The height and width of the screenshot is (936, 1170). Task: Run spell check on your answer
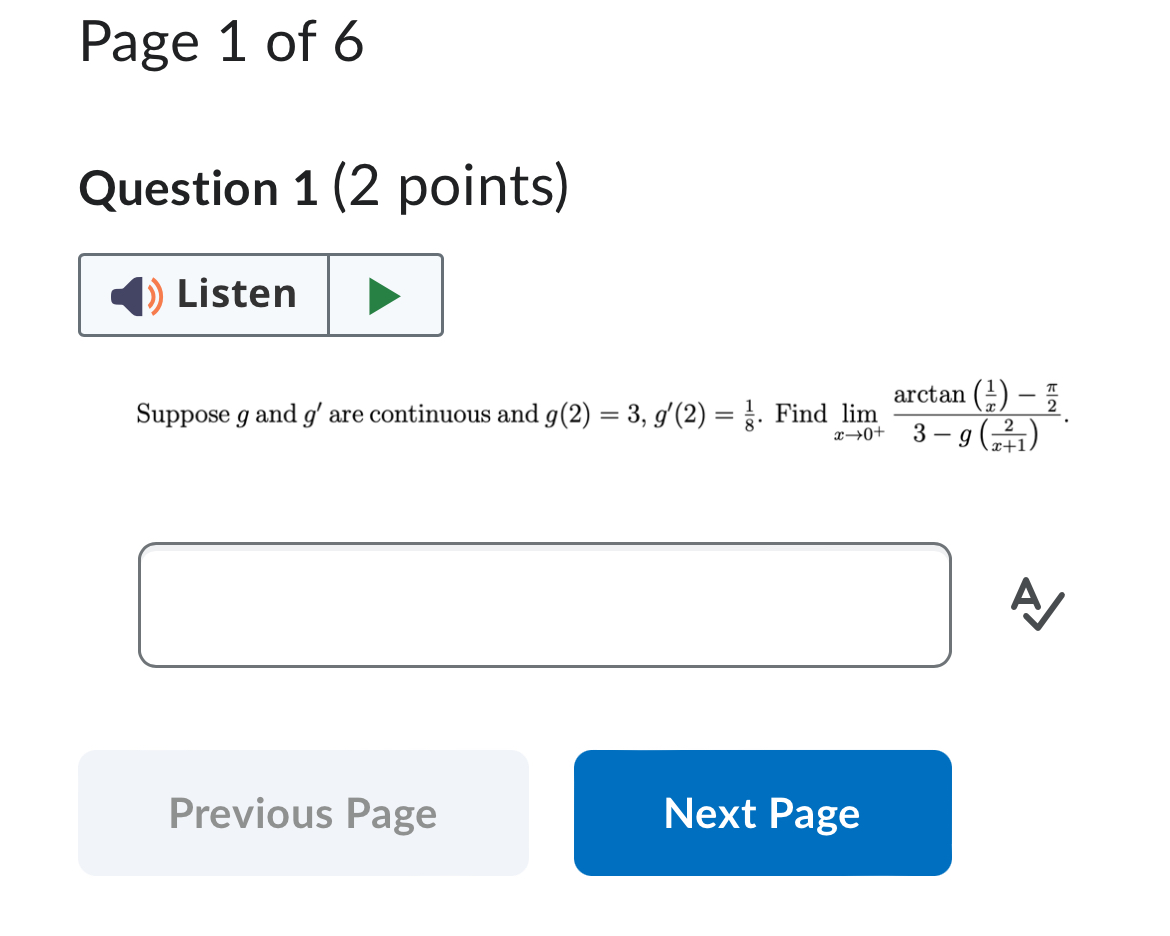1036,604
